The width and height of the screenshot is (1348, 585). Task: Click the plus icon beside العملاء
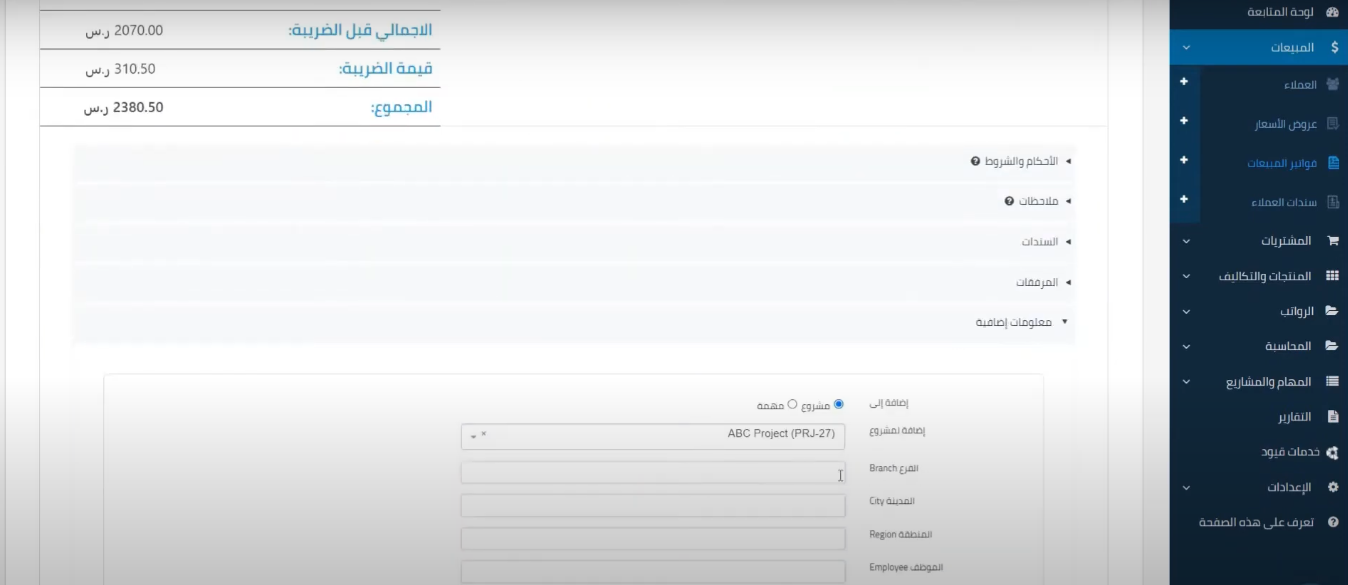(1182, 82)
